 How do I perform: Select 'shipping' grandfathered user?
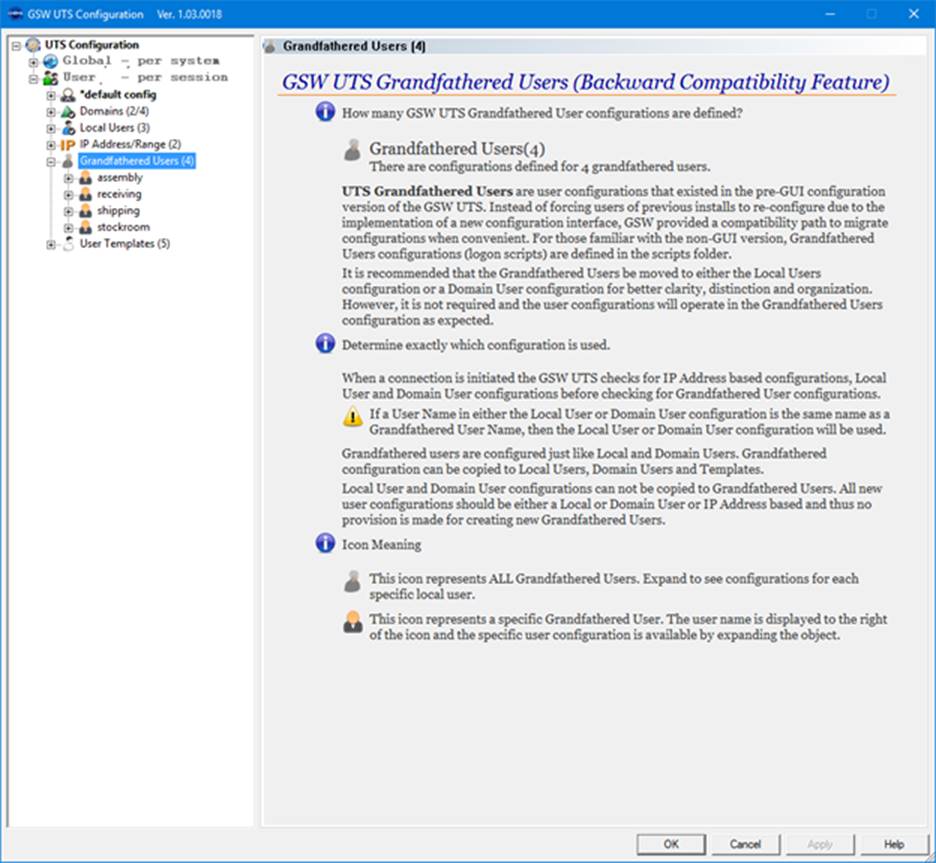tap(118, 210)
